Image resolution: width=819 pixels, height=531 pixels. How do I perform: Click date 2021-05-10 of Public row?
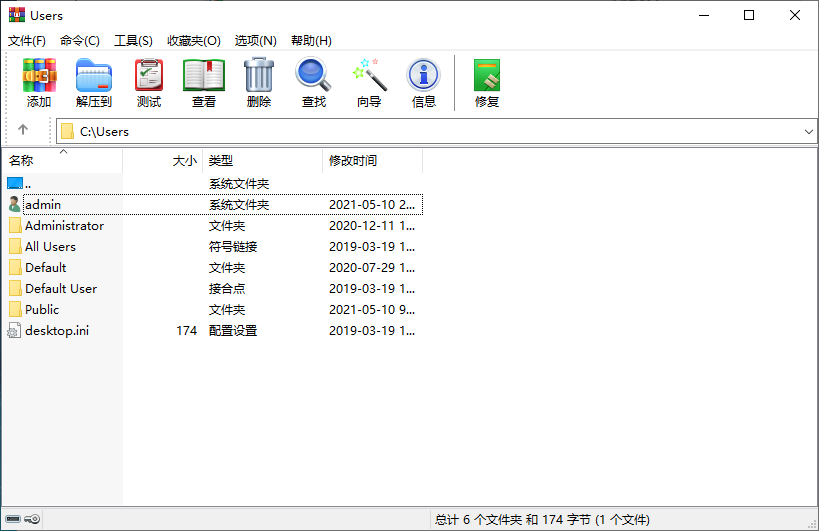[372, 310]
